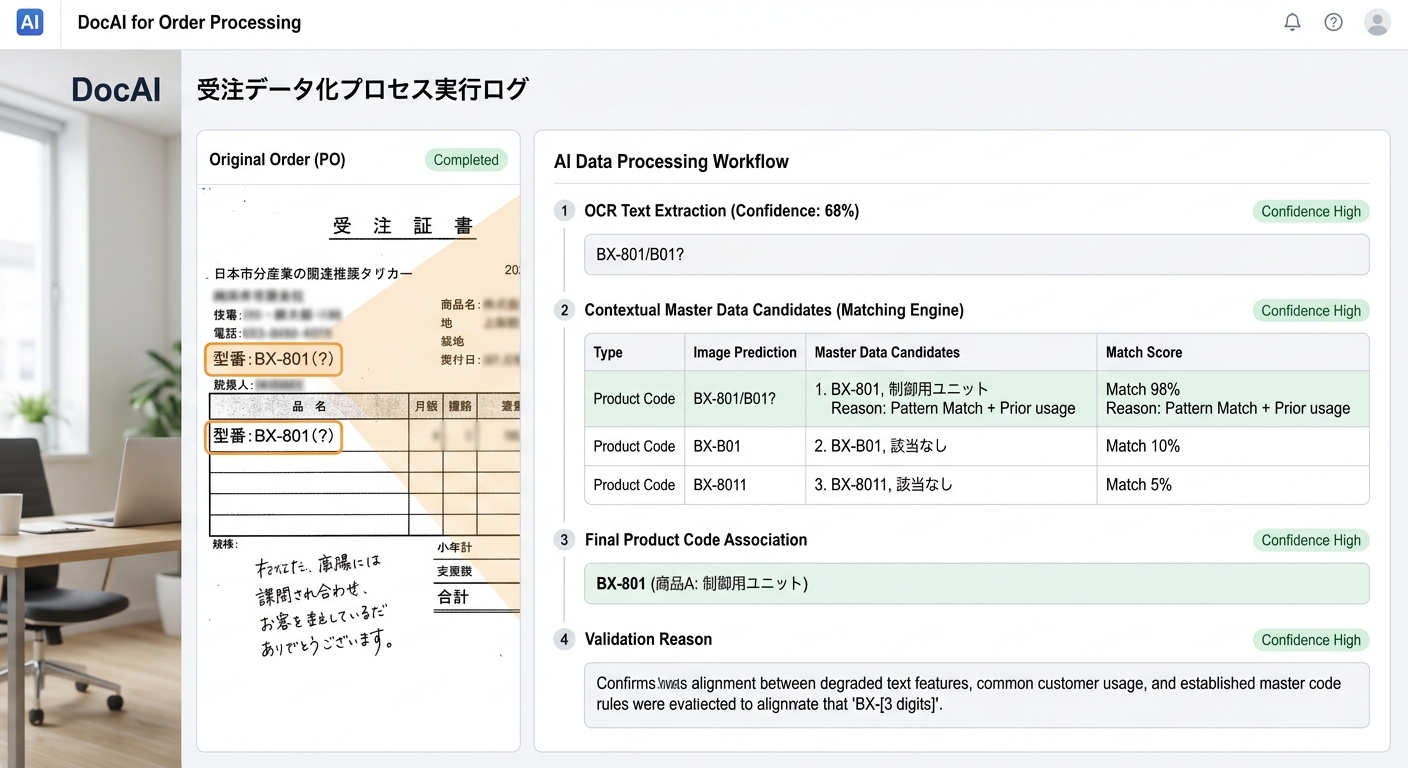The image size is (1408, 768).
Task: Select the final code field BX-801 (商品A: 制御用ユニット)
Action: coord(976,583)
